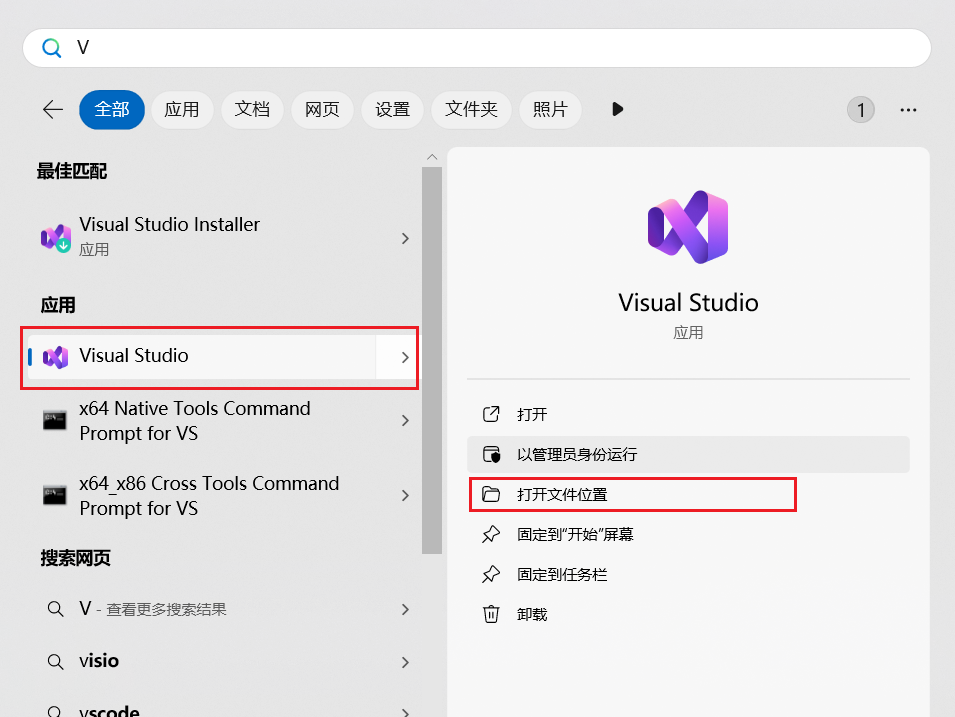
Task: Click the round badge showing 1
Action: click(x=861, y=110)
